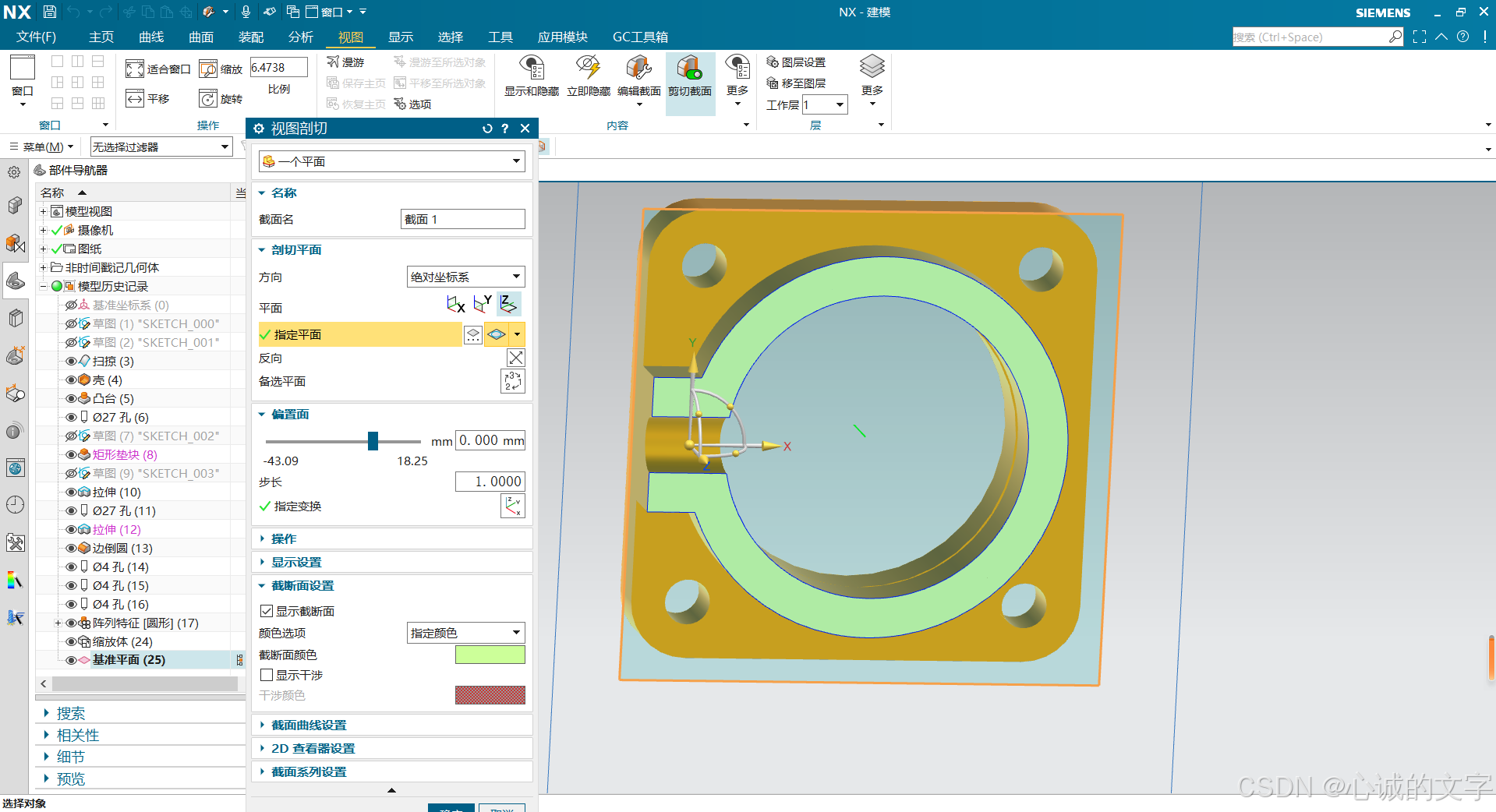Open the history clock sidebar icon
The width and height of the screenshot is (1496, 812).
click(15, 505)
